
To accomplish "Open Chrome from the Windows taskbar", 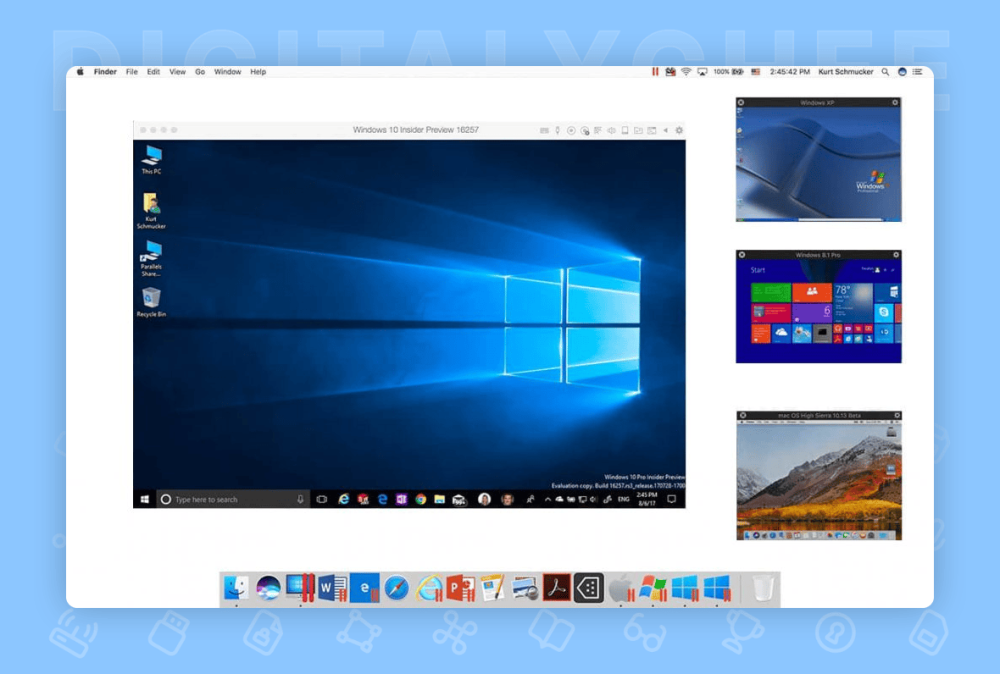I will (x=420, y=499).
